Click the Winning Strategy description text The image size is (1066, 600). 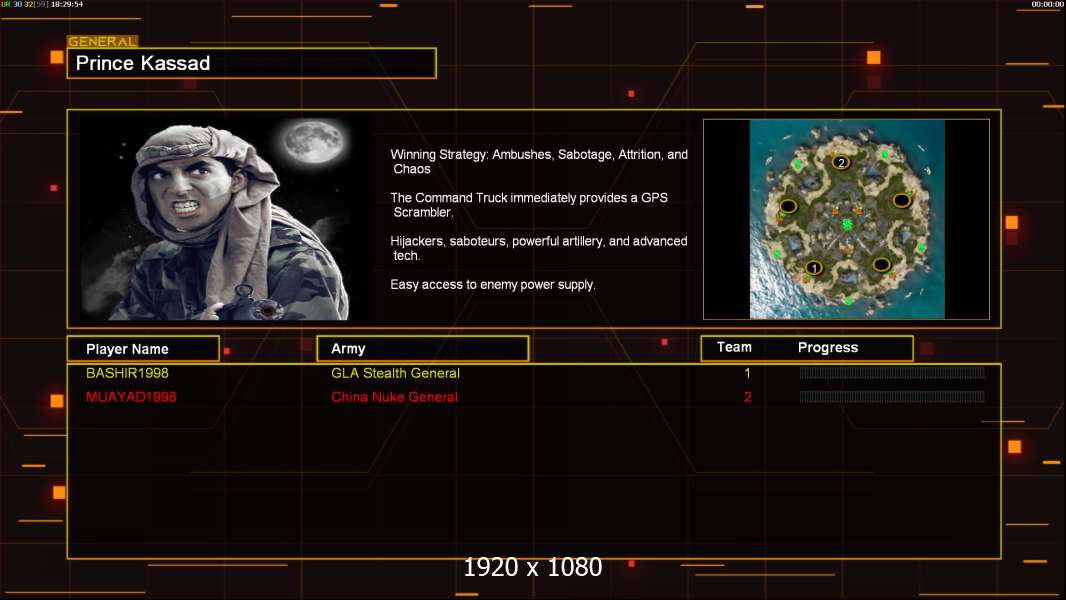pos(539,162)
